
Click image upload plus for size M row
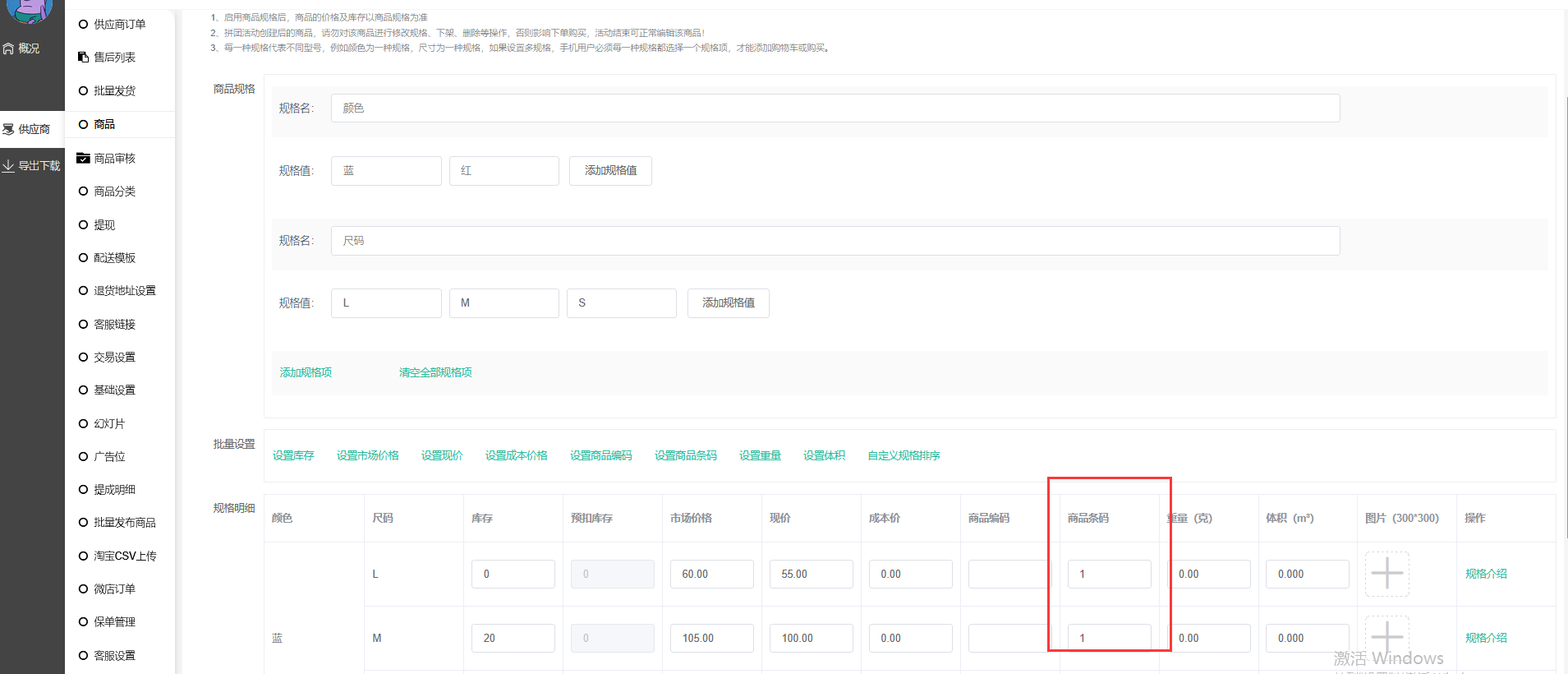click(1386, 637)
